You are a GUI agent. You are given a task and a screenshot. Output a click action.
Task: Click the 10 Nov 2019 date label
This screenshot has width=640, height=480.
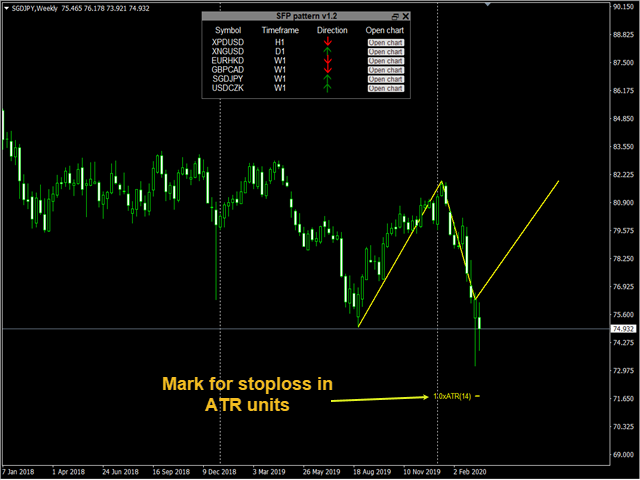(422, 472)
